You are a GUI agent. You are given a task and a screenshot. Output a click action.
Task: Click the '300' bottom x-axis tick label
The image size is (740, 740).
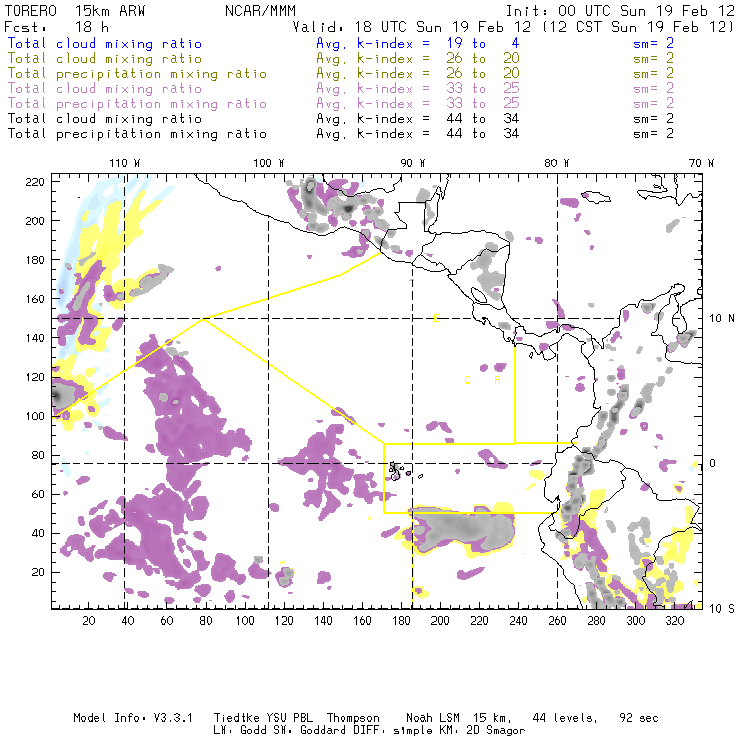[x=635, y=621]
